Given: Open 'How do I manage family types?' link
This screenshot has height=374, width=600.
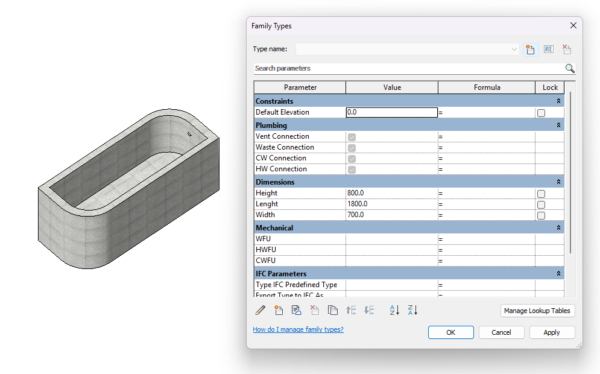Looking at the screenshot, I should pos(298,329).
